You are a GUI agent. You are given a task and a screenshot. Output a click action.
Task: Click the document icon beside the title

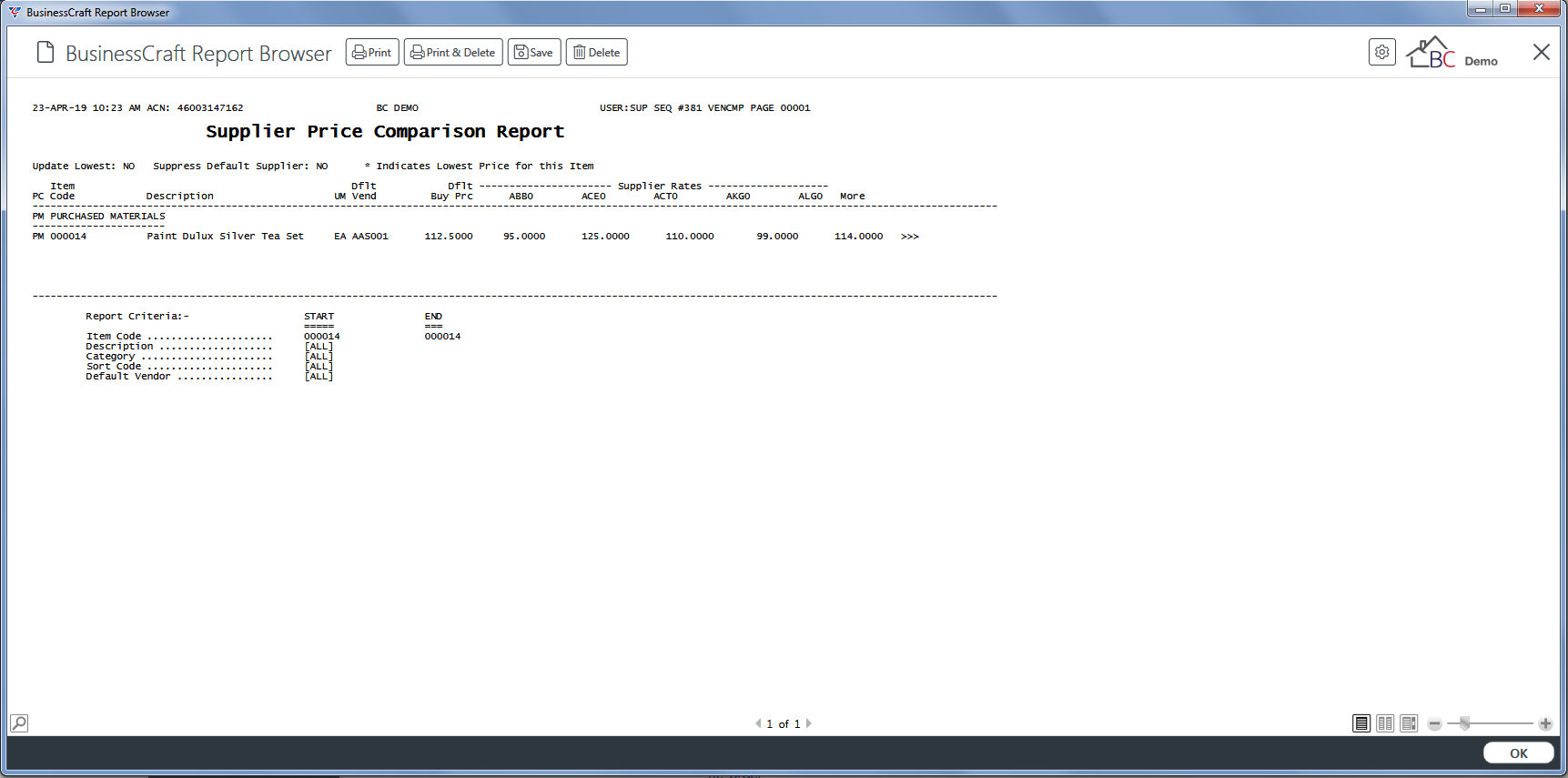pos(46,53)
